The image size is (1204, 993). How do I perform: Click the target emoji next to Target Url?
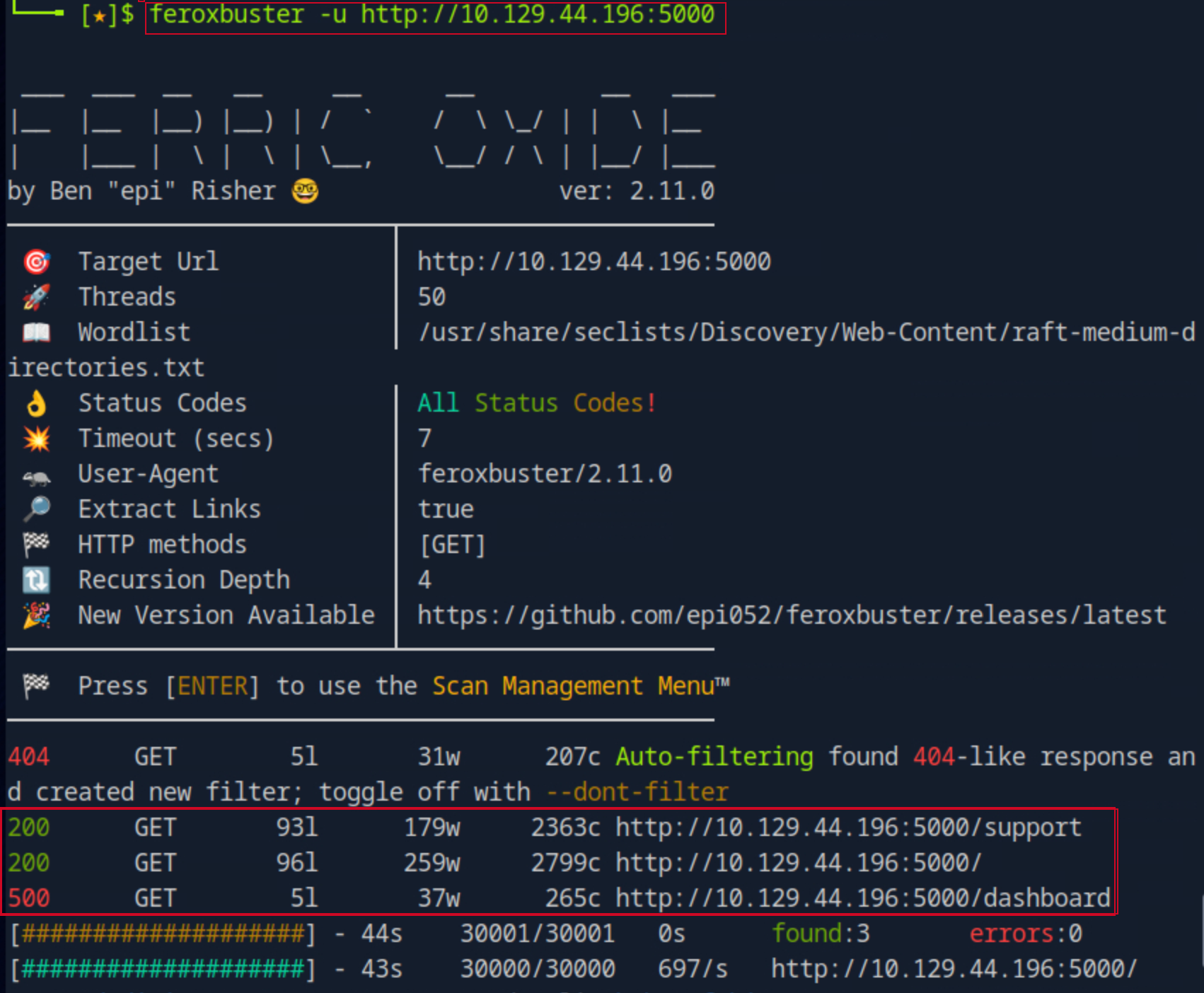[x=37, y=262]
